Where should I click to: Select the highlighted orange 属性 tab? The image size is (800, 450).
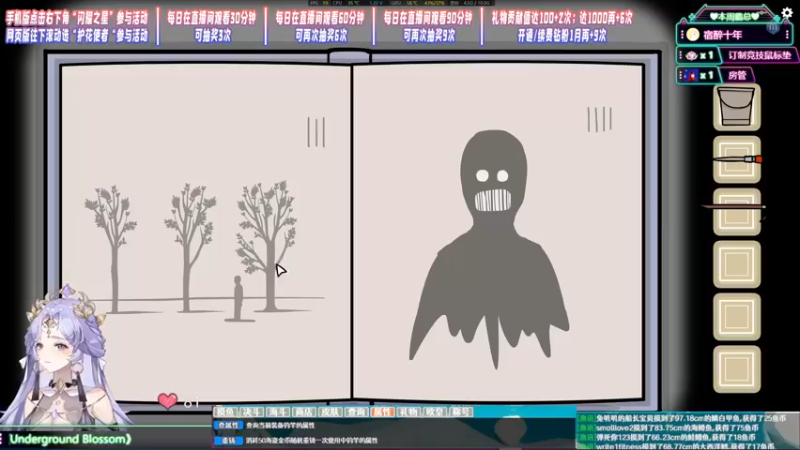tap(382, 412)
